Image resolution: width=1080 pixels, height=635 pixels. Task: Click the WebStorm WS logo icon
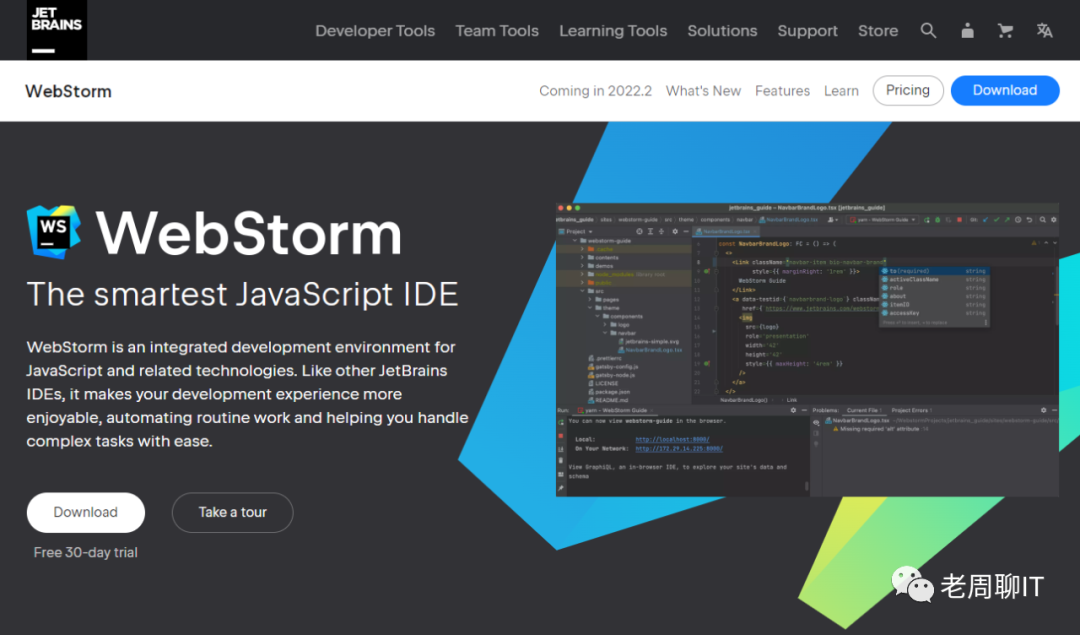[x=54, y=232]
